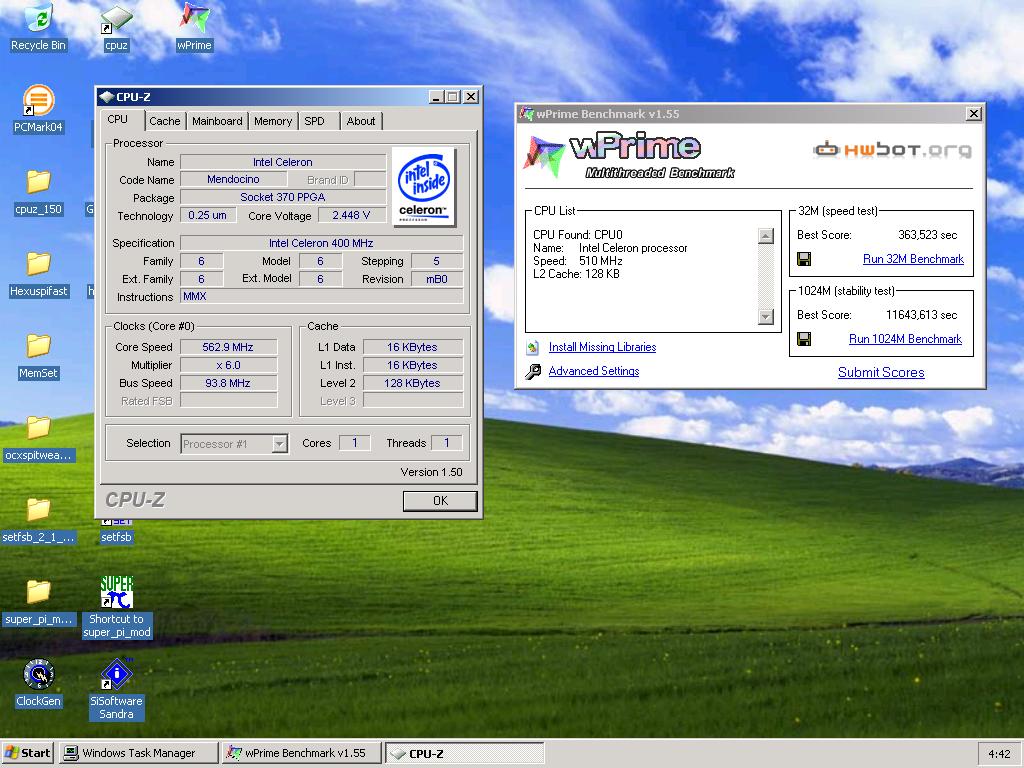Click the Code Name Mendocino field
This screenshot has height=768, width=1024.
[x=233, y=180]
